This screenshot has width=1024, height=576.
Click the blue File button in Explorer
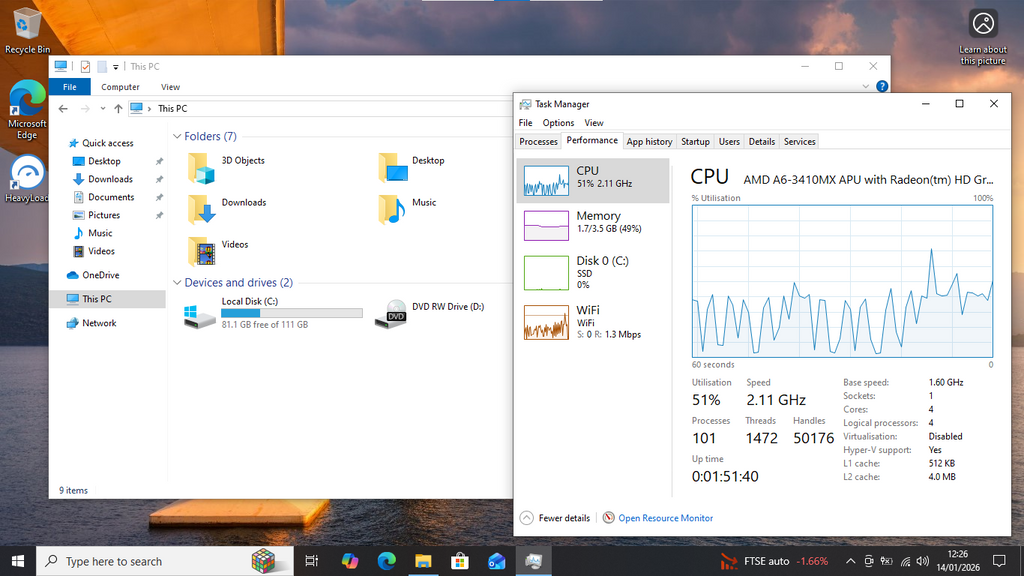point(69,87)
